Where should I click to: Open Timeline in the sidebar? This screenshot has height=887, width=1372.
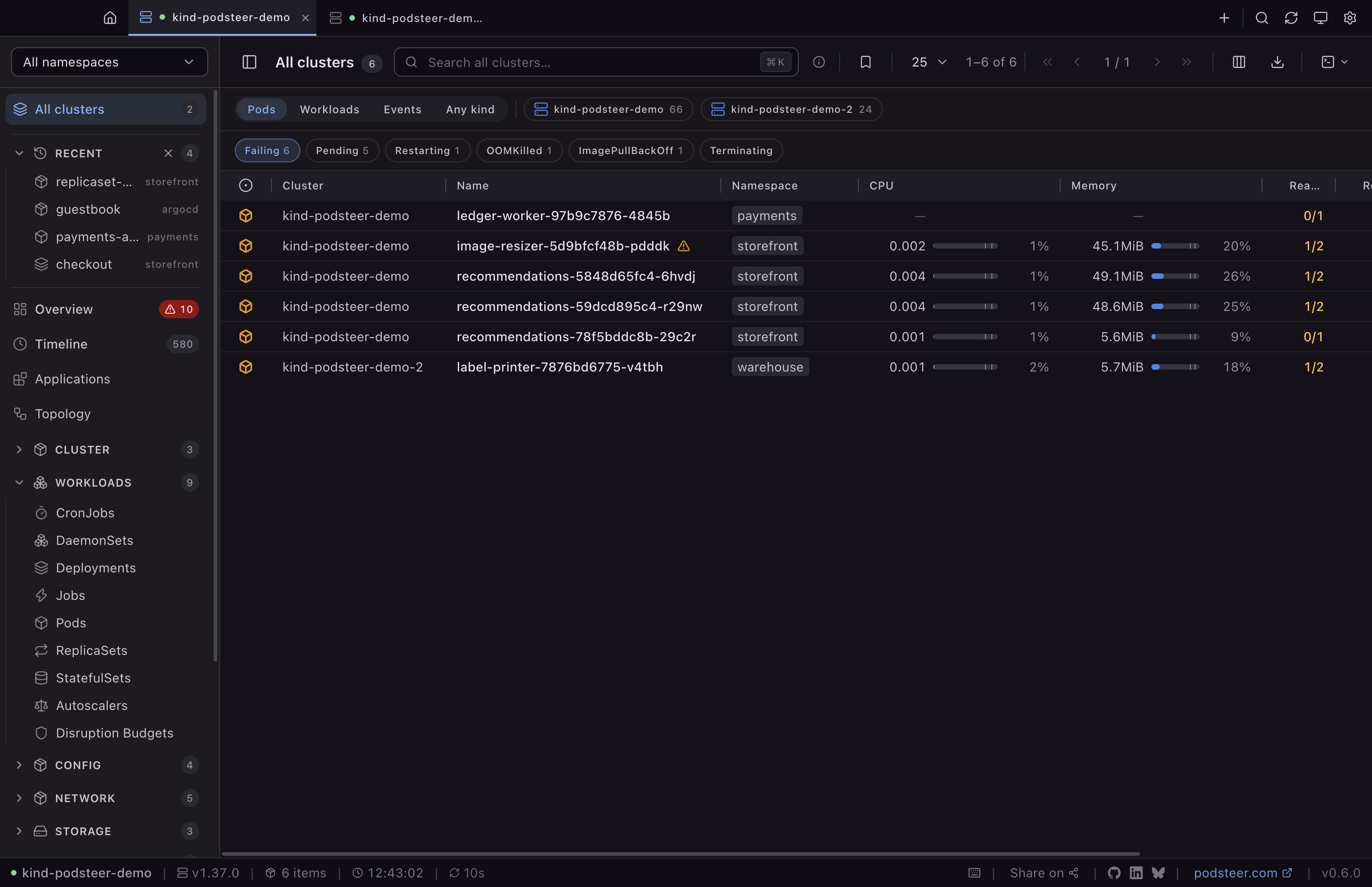click(105, 344)
